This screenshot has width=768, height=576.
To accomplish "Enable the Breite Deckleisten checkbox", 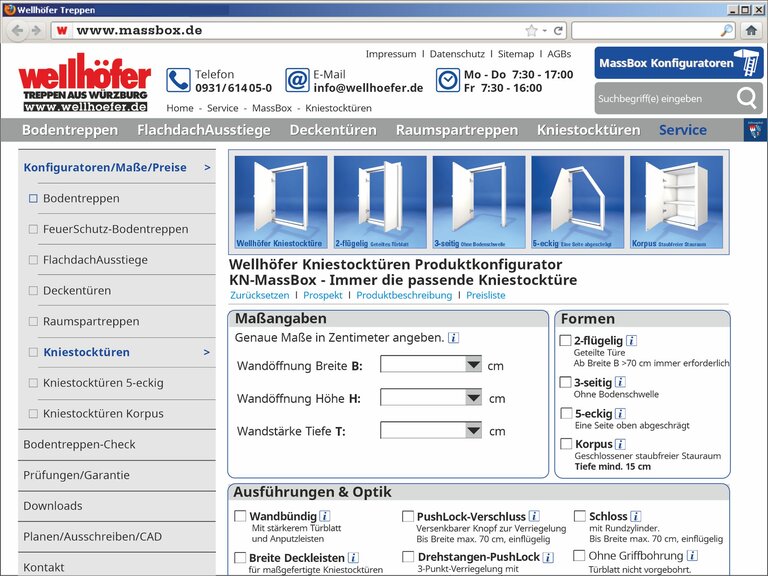I will pos(240,557).
